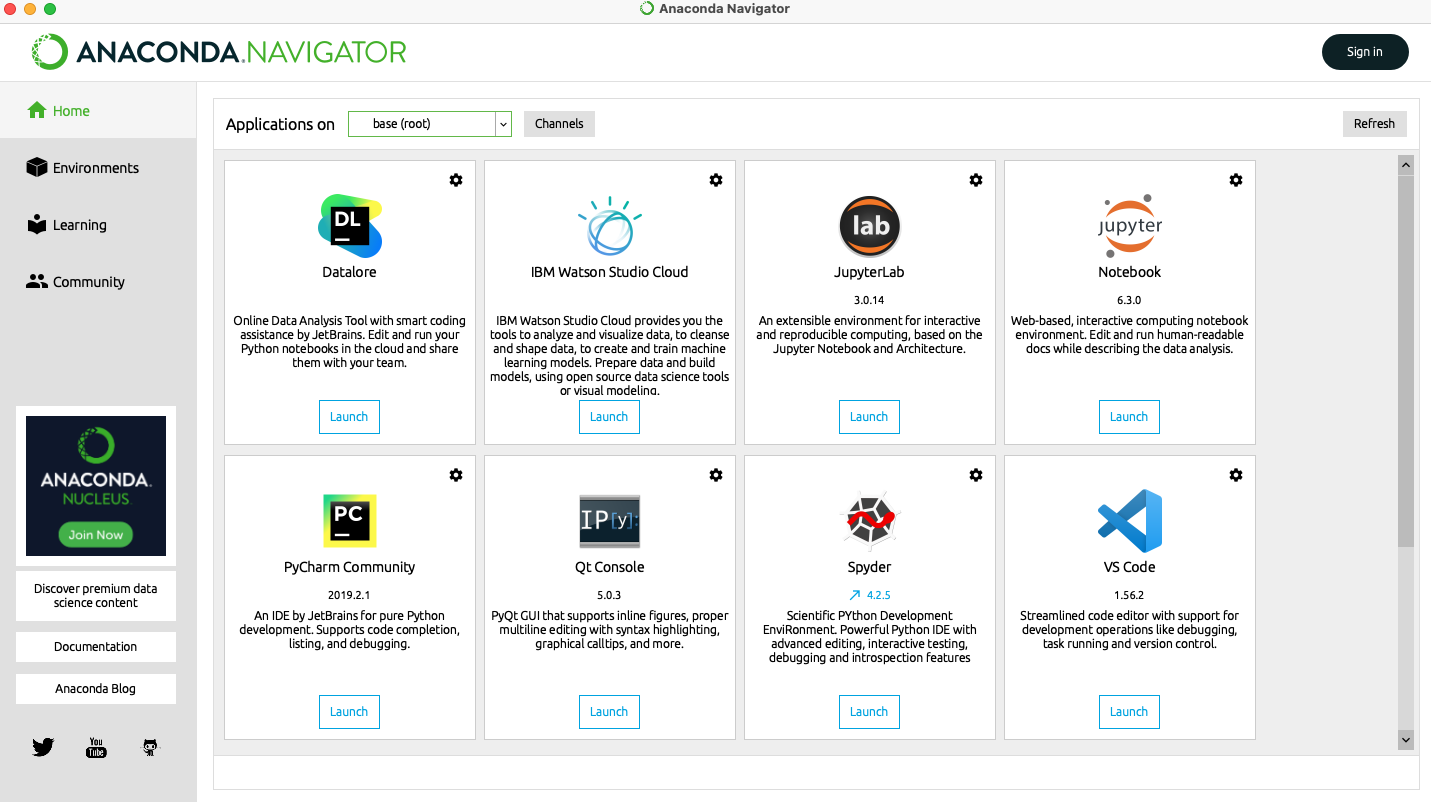The height and width of the screenshot is (802, 1431).
Task: Click scrollbar up arrow
Action: click(x=1406, y=165)
